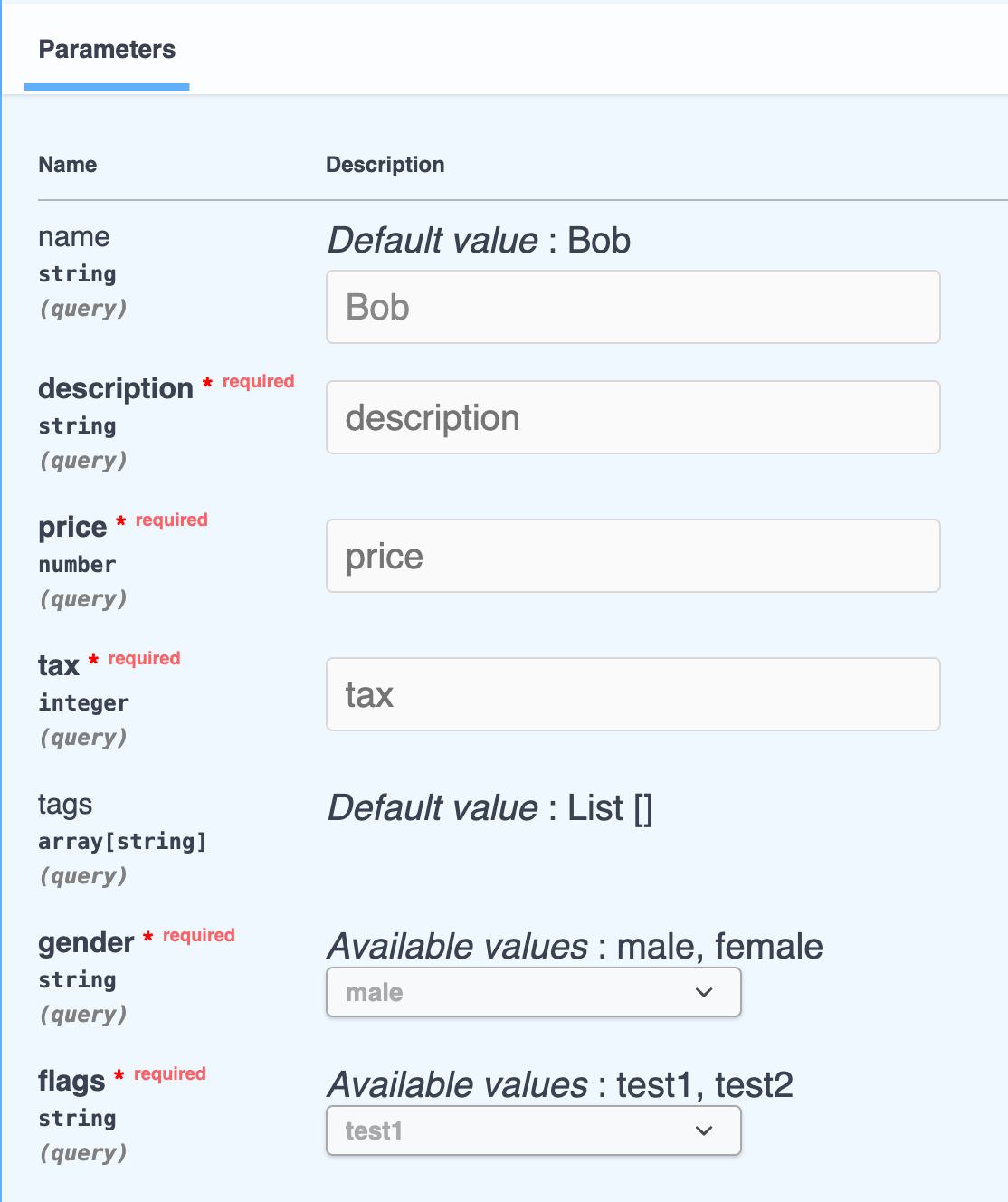Viewport: 1008px width, 1202px height.
Task: Click the chevron arrow in gender dropdown
Action: 704,992
